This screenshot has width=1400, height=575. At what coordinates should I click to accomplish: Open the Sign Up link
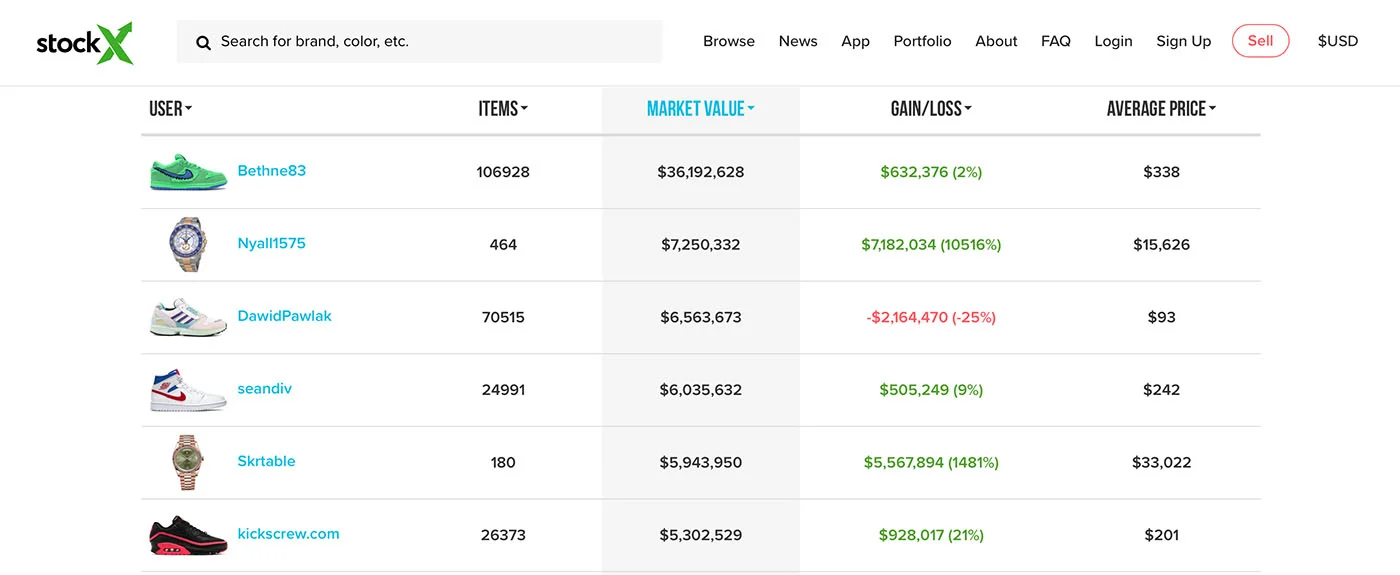[x=1183, y=41]
